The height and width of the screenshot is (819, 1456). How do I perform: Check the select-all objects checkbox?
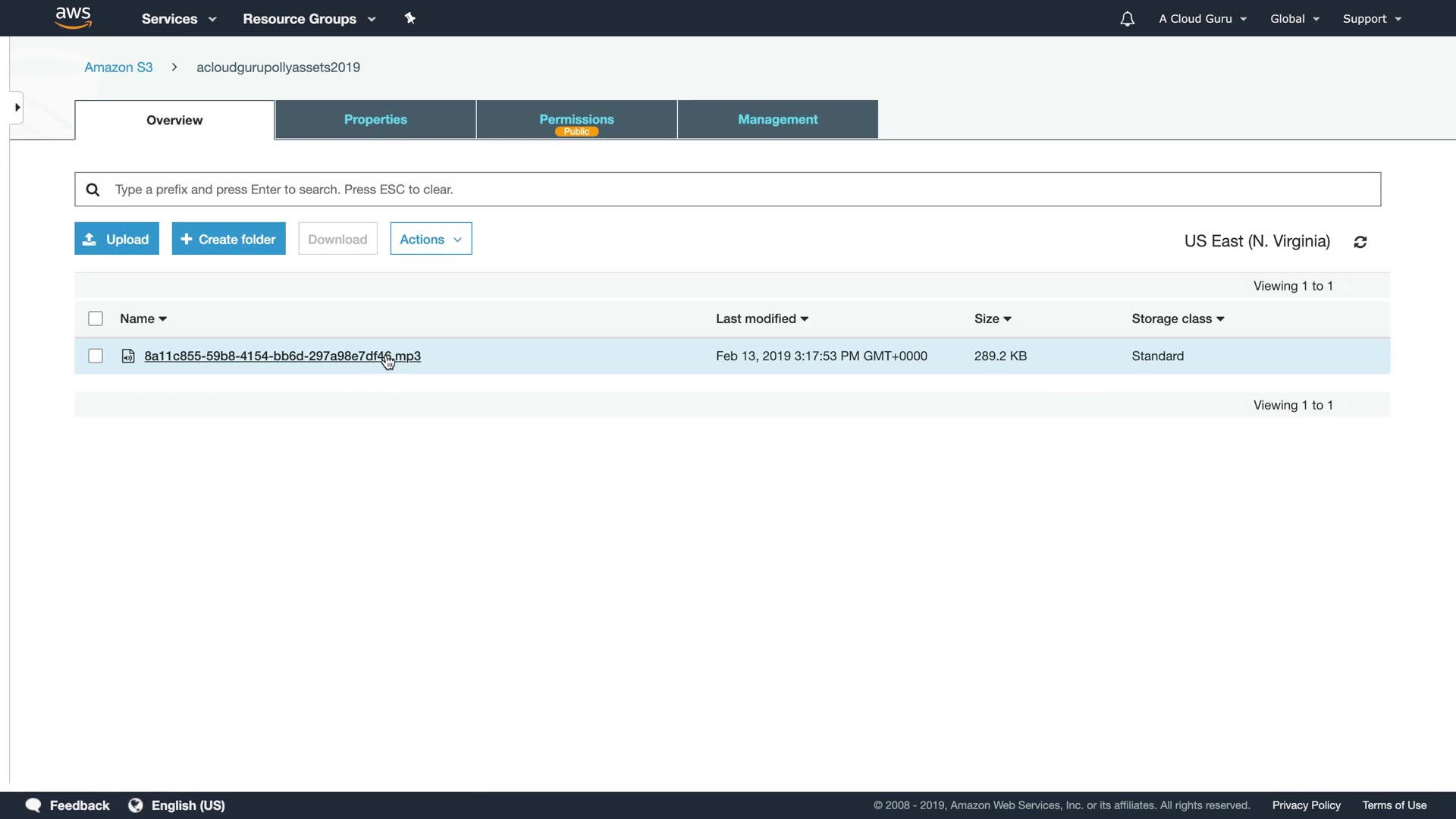[x=96, y=319]
